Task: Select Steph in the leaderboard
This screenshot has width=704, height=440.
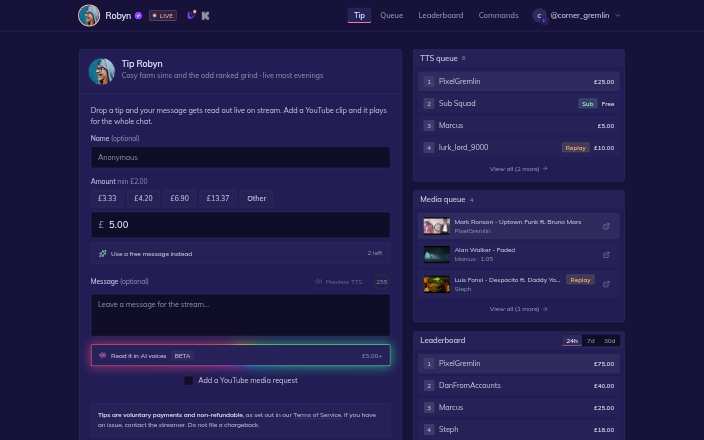Action: coord(519,430)
